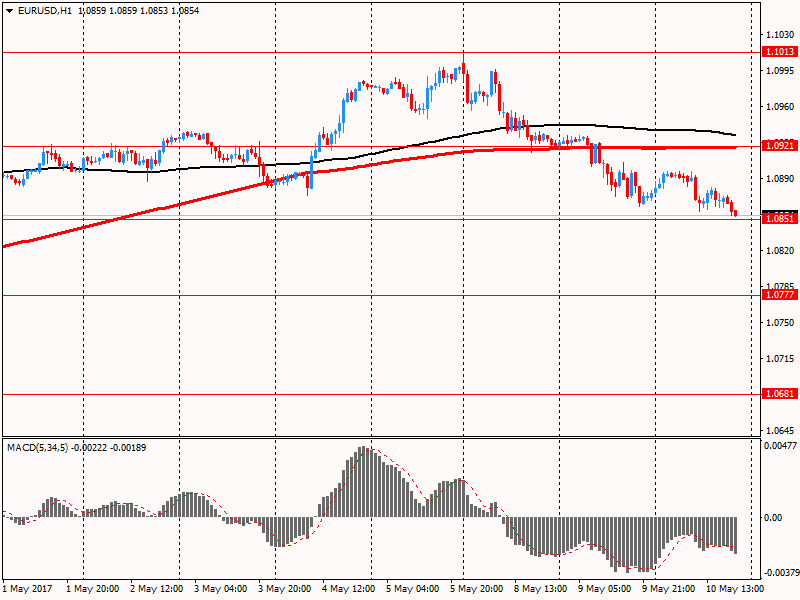
Task: Click the 0.00477 MACD scale value
Action: click(x=780, y=446)
